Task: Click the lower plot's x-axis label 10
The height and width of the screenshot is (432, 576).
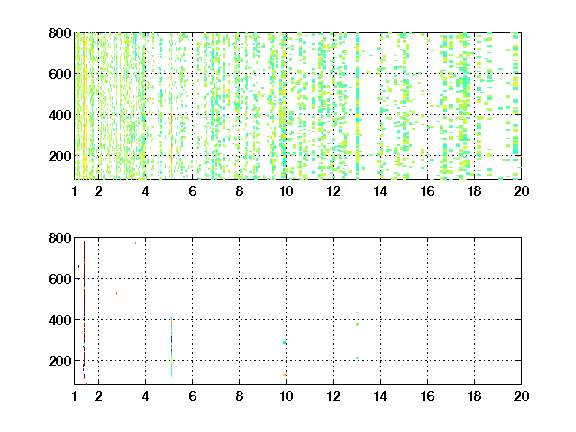Action: tap(287, 396)
